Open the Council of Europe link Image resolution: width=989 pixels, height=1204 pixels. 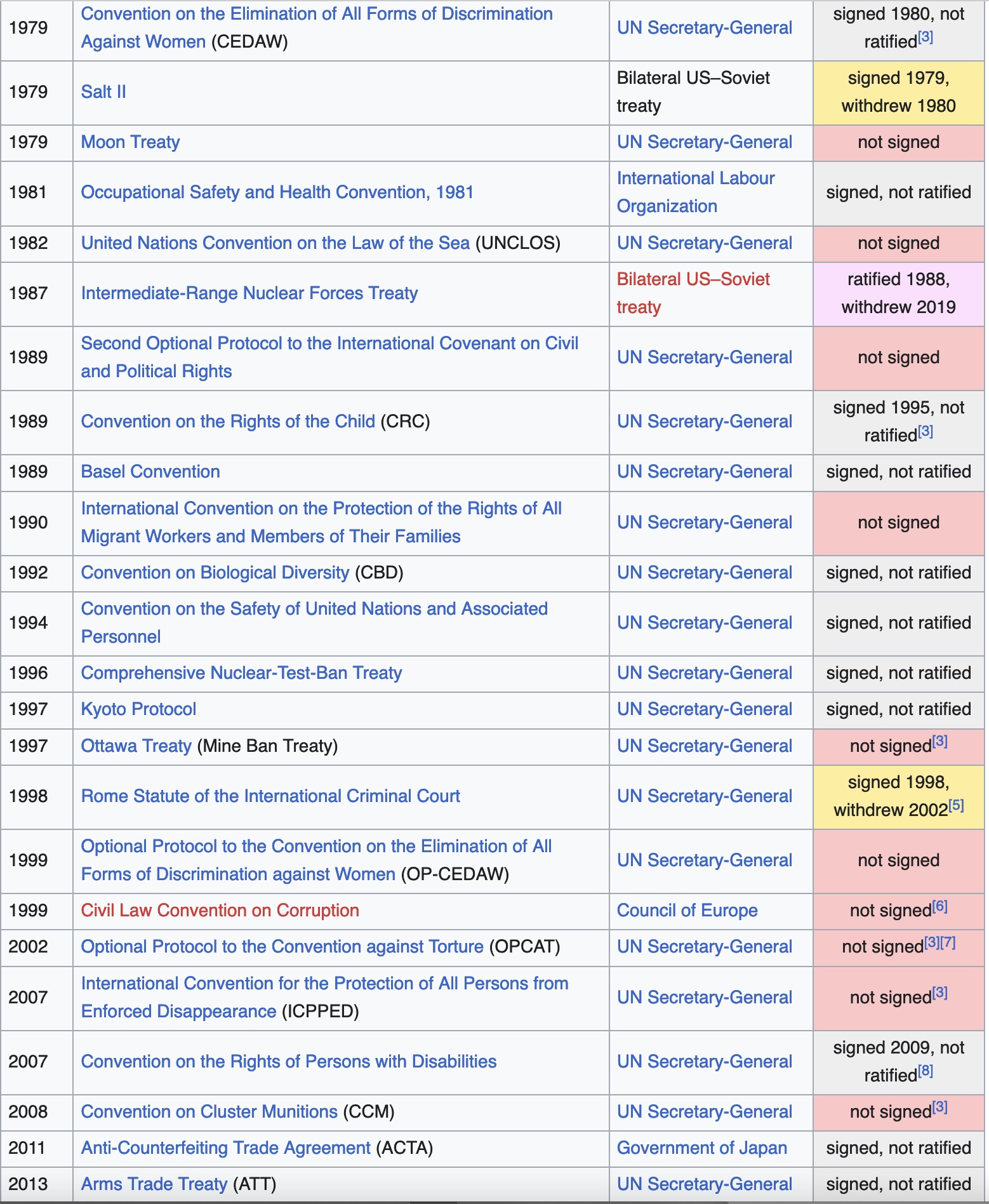click(687, 911)
